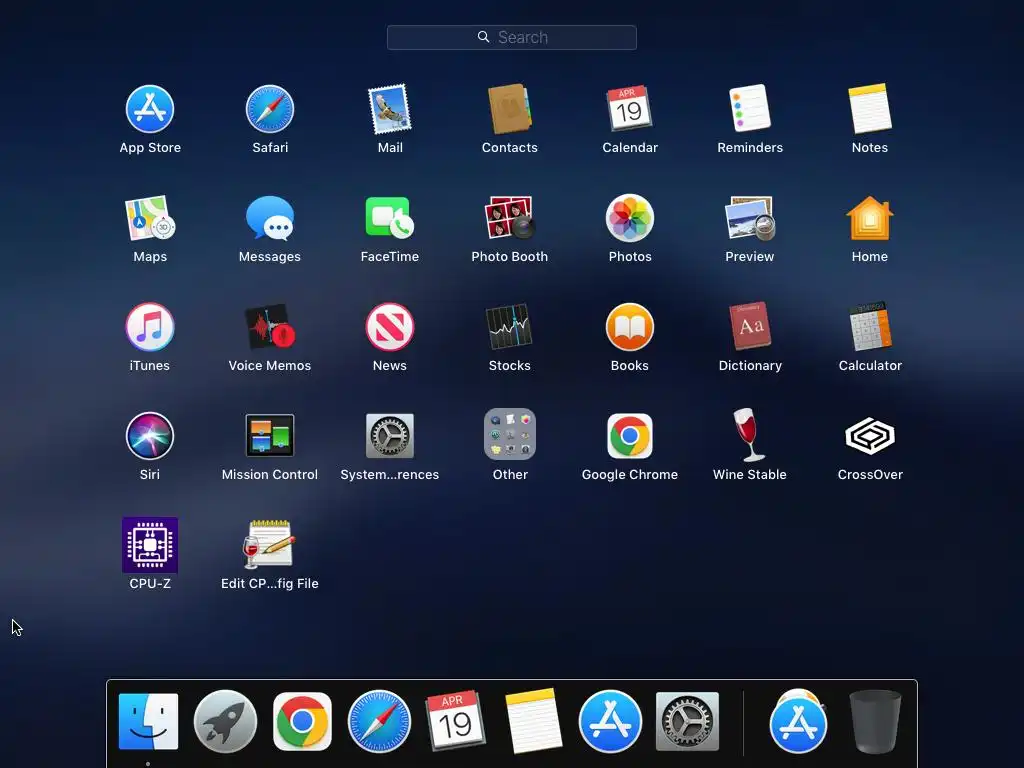Open the Stocks app
The image size is (1024, 768).
pyautogui.click(x=509, y=327)
